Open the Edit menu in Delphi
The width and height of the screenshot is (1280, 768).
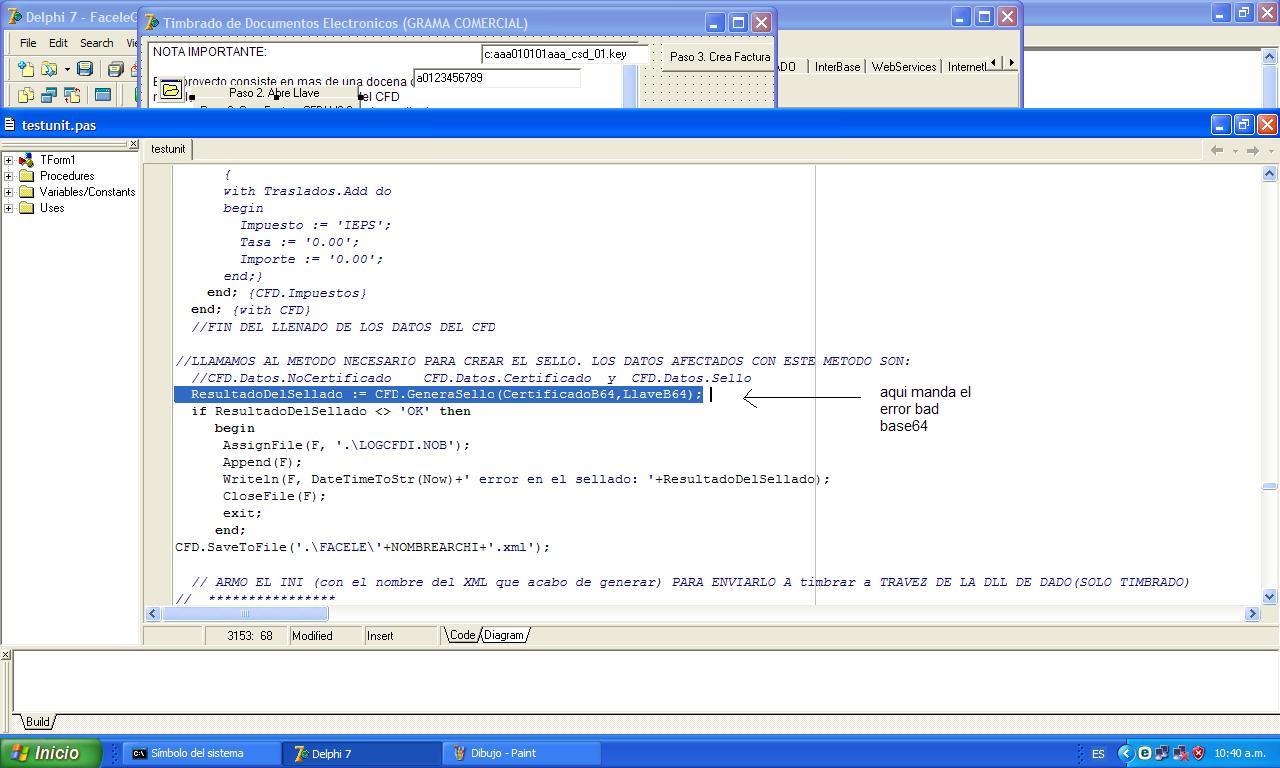pos(58,43)
